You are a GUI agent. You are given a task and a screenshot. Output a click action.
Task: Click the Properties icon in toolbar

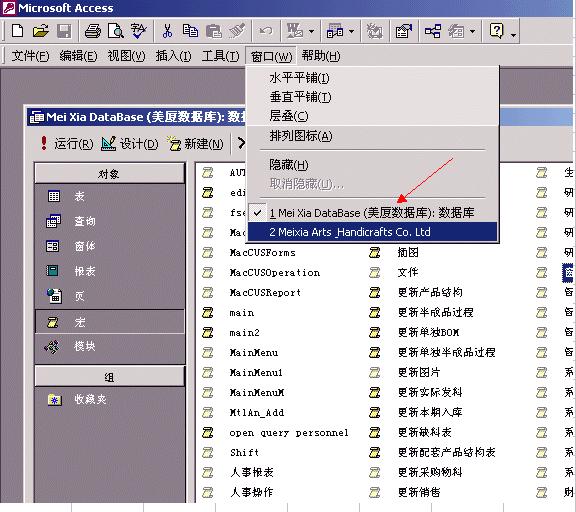(403, 31)
